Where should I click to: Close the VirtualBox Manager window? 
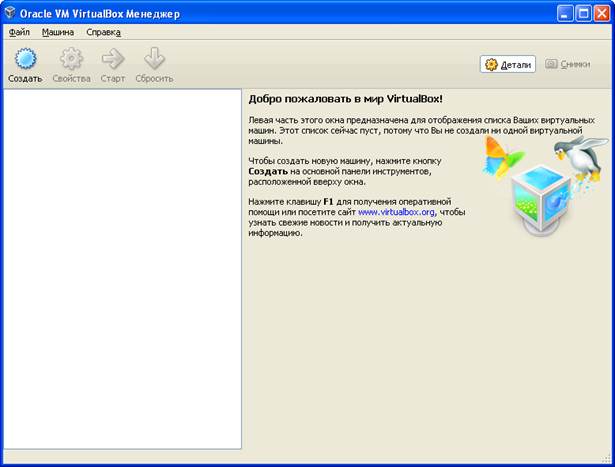coord(602,14)
